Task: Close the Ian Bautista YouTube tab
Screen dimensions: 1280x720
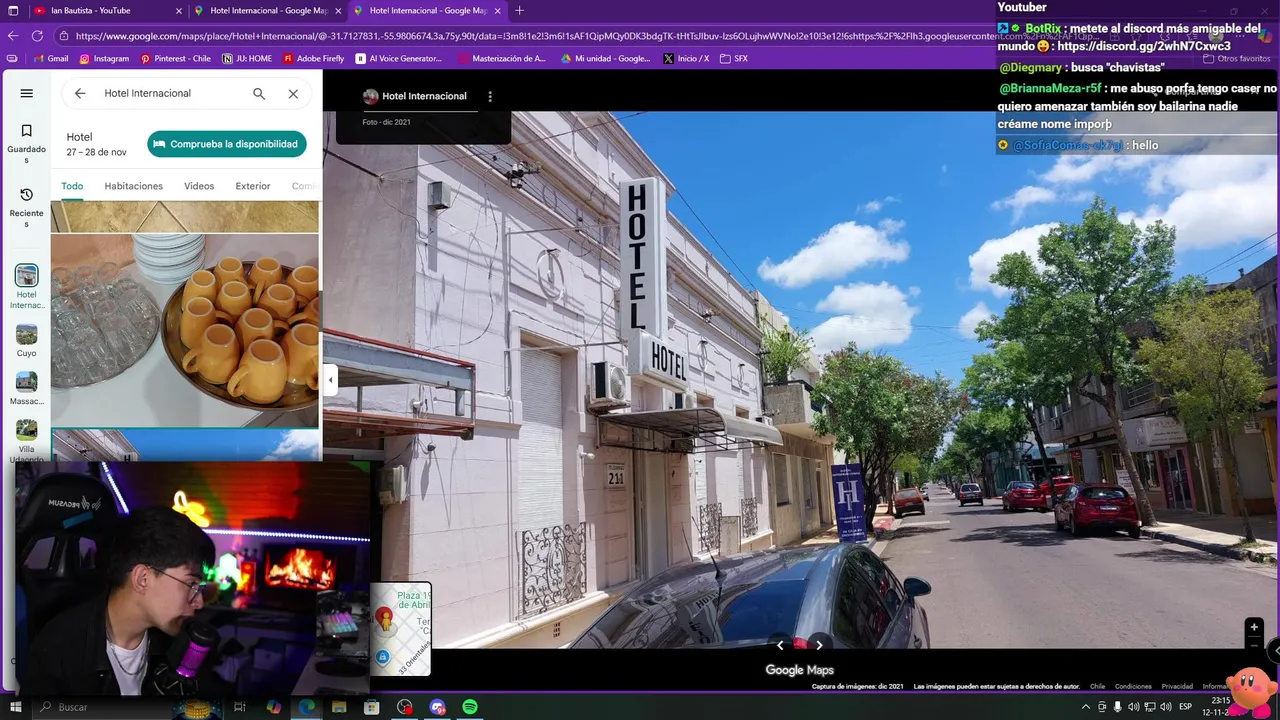Action: (179, 11)
